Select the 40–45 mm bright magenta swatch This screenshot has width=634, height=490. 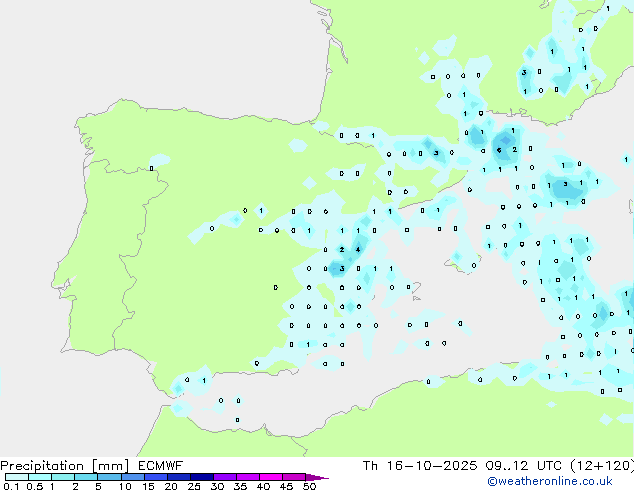[271, 477]
